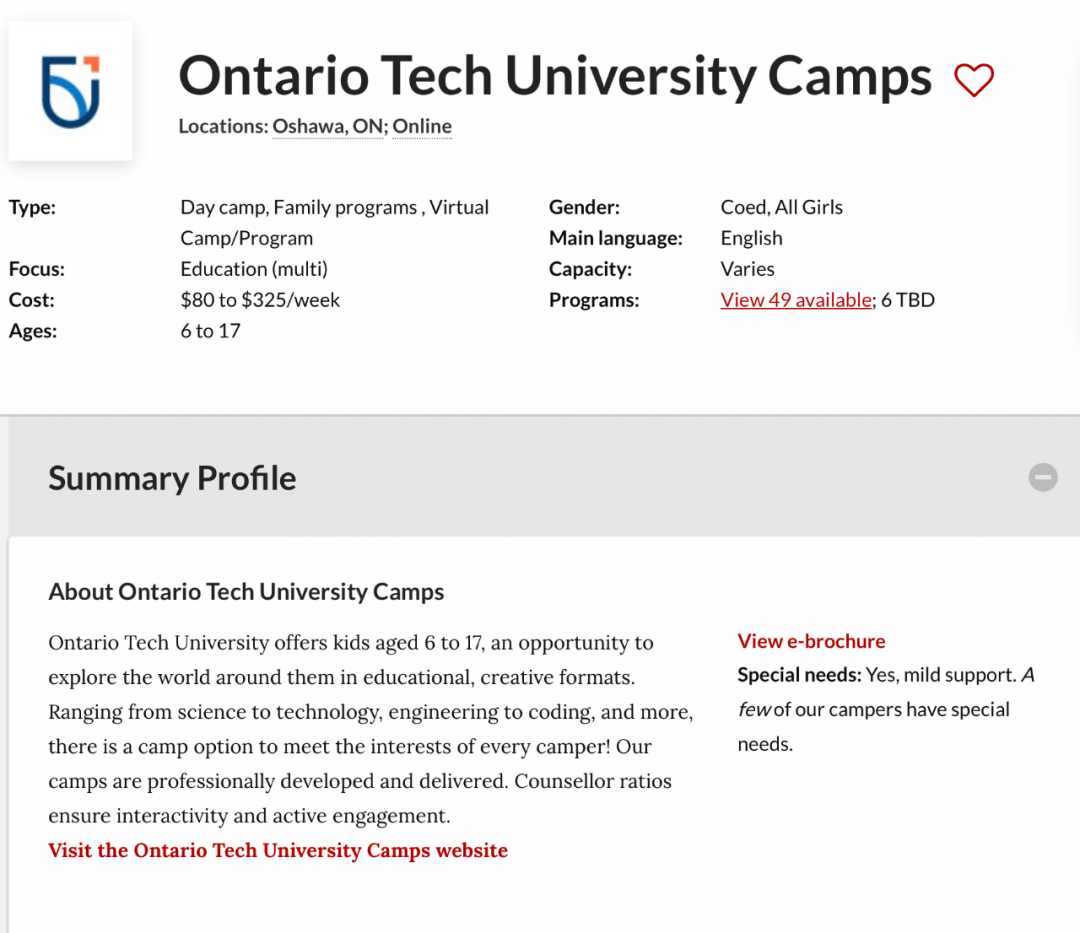Click the $80 to $325/week cost value
The height and width of the screenshot is (933, 1080).
pyautogui.click(x=260, y=300)
